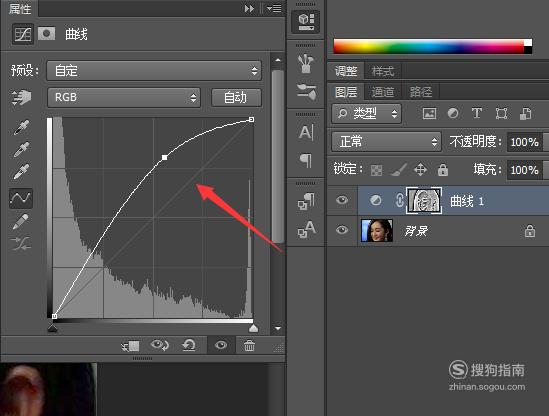This screenshot has height=416, width=549.
Task: Switch to the 调整 tab
Action: (x=346, y=71)
